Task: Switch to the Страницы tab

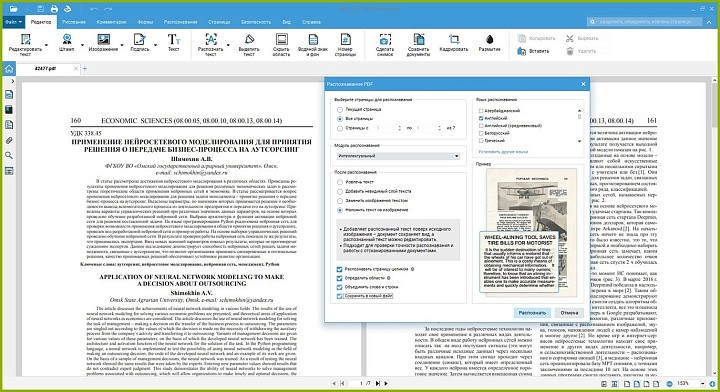Action: point(219,22)
